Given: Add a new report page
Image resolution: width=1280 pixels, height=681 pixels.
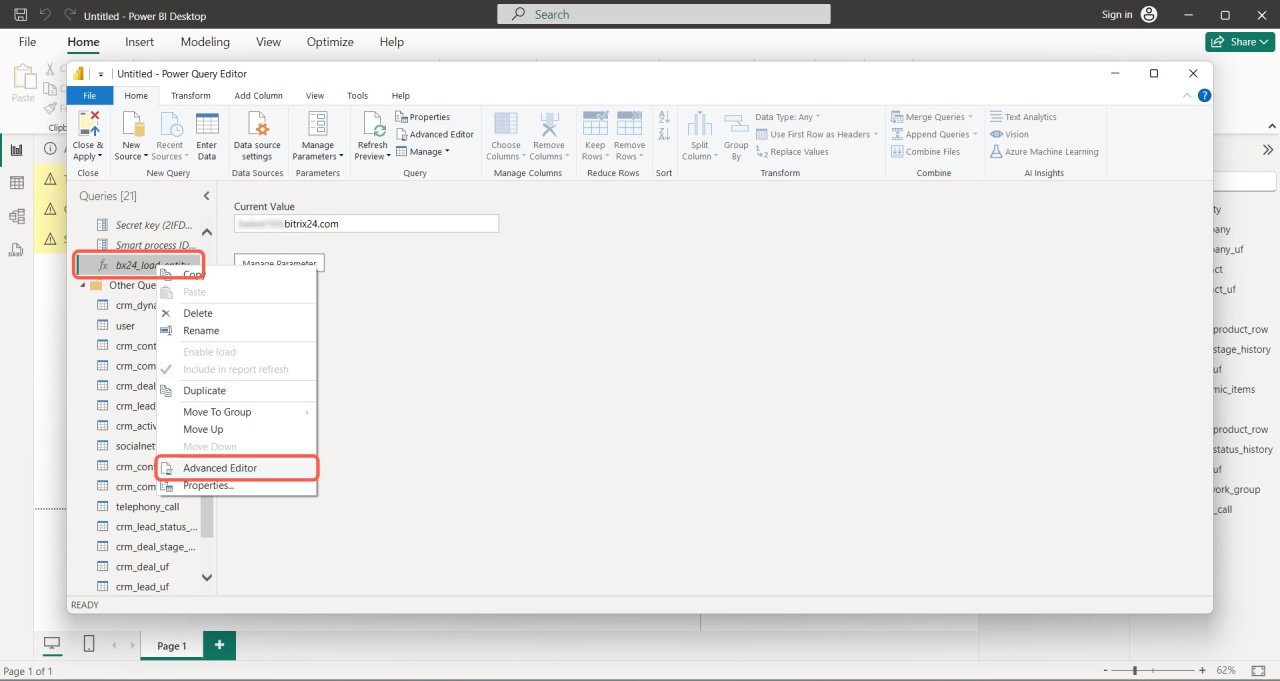Looking at the screenshot, I should [219, 646].
